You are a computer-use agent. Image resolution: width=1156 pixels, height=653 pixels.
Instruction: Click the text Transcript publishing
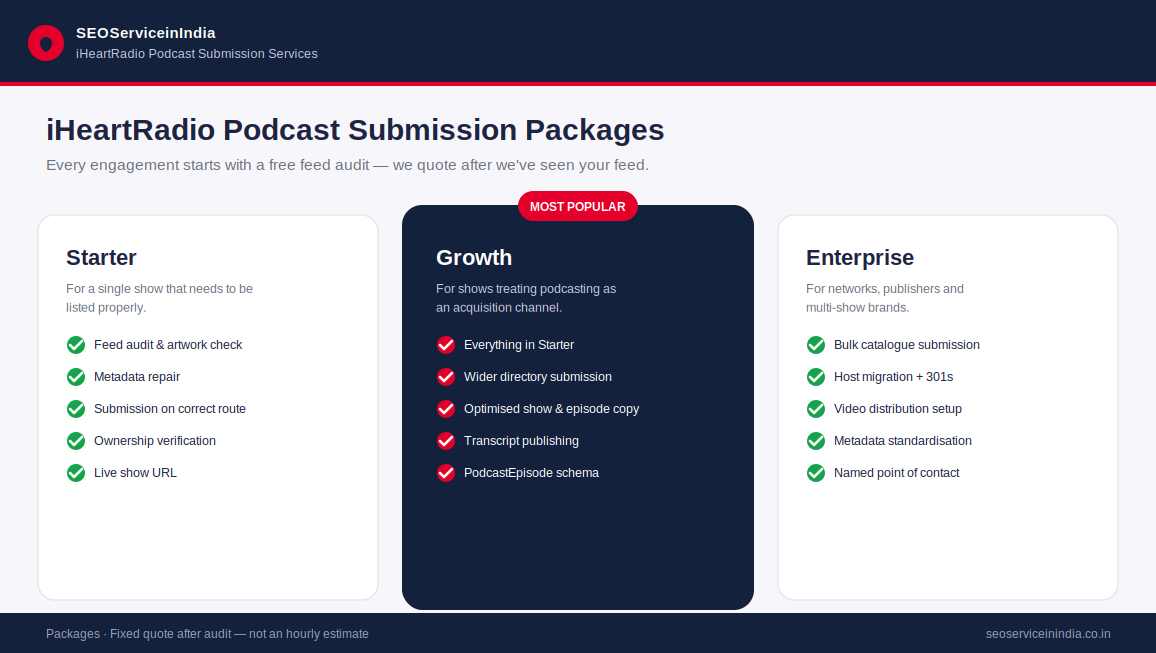(x=521, y=441)
